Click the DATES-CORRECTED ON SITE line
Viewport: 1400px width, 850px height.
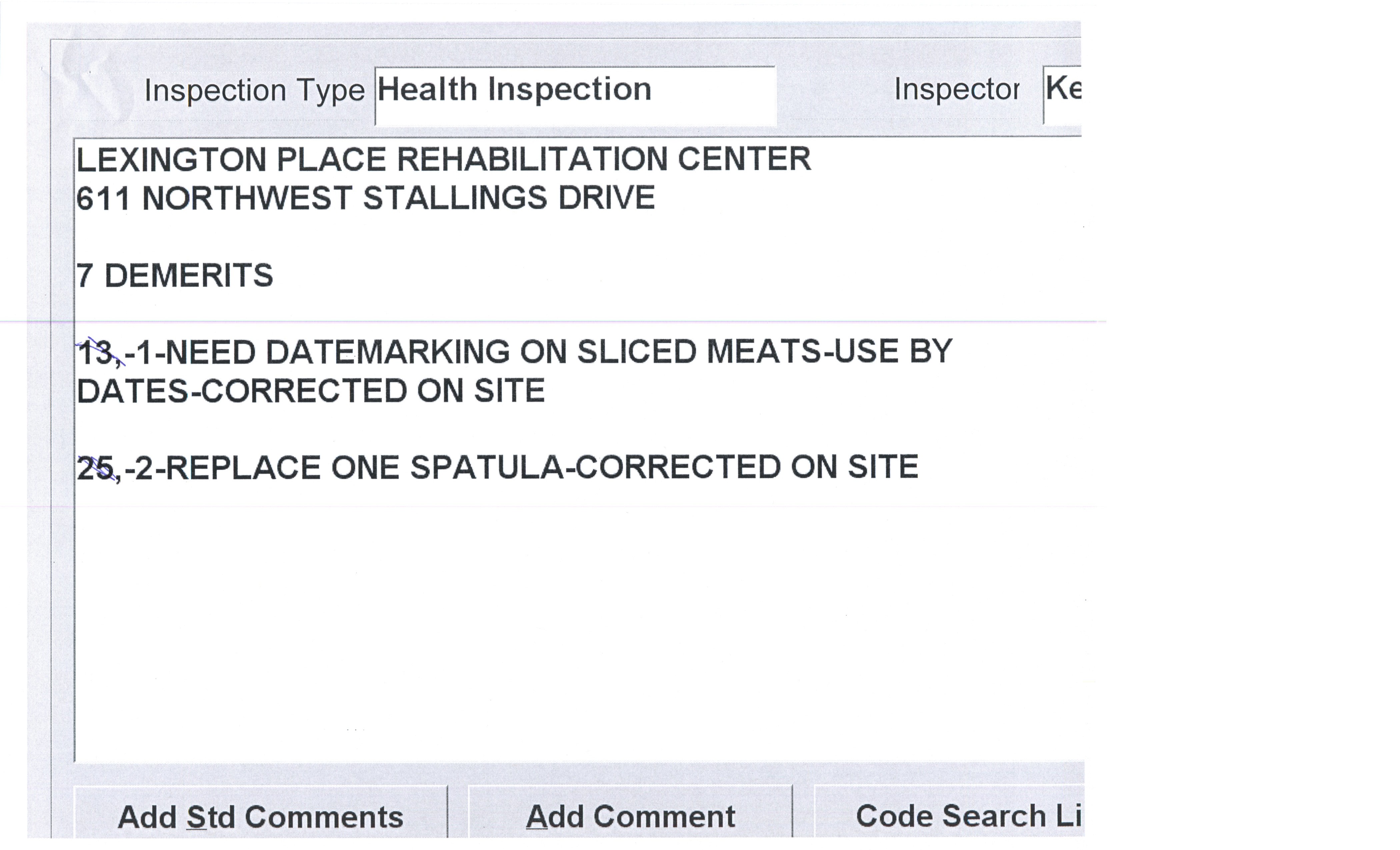(x=311, y=391)
